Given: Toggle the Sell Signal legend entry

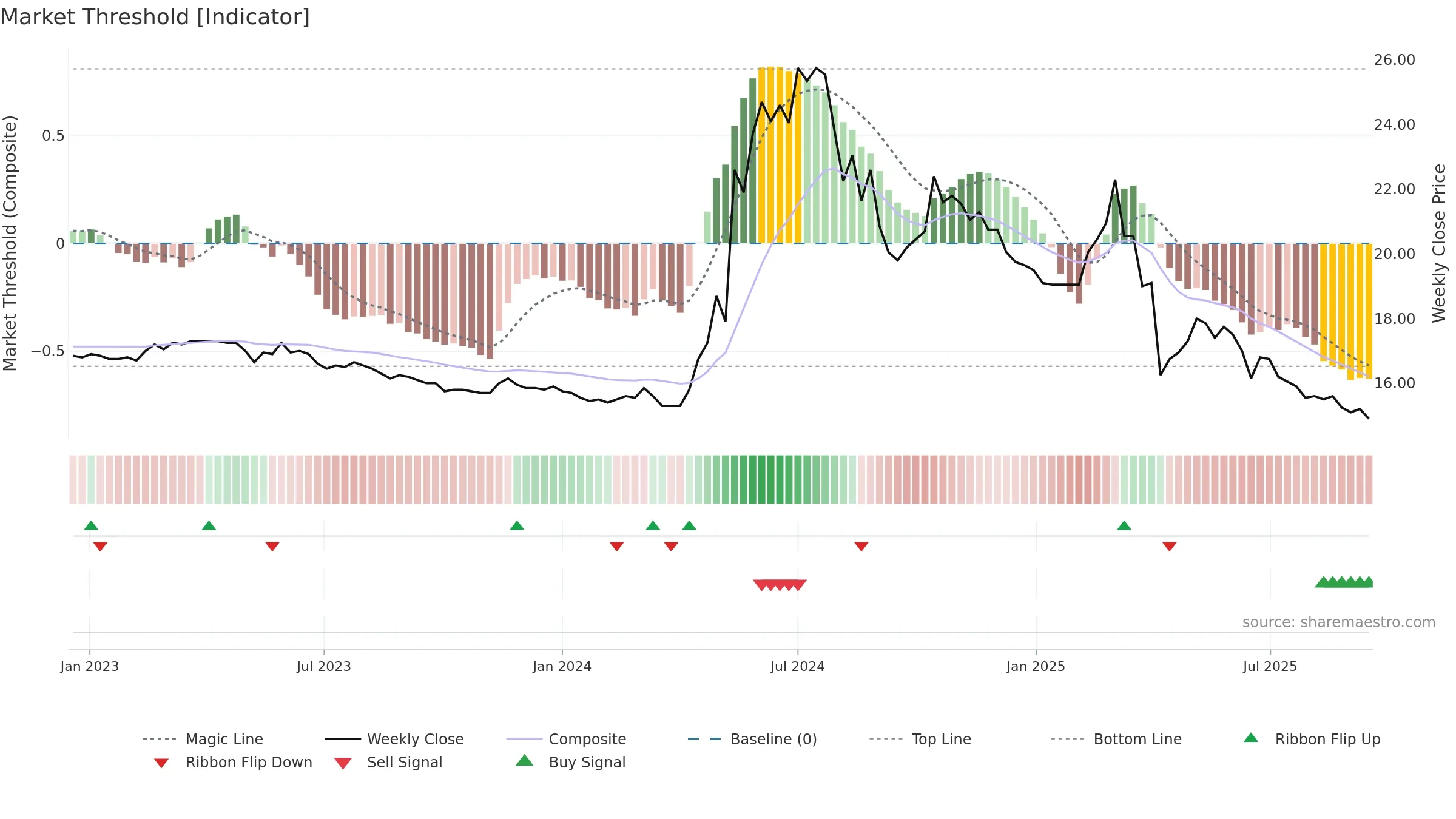Looking at the screenshot, I should [388, 762].
